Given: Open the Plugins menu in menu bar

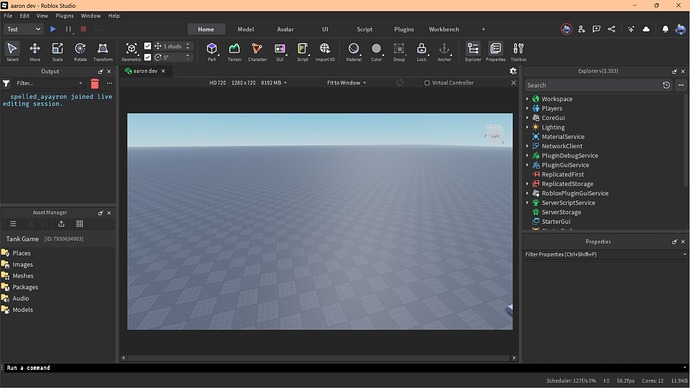Looking at the screenshot, I should pyautogui.click(x=65, y=16).
